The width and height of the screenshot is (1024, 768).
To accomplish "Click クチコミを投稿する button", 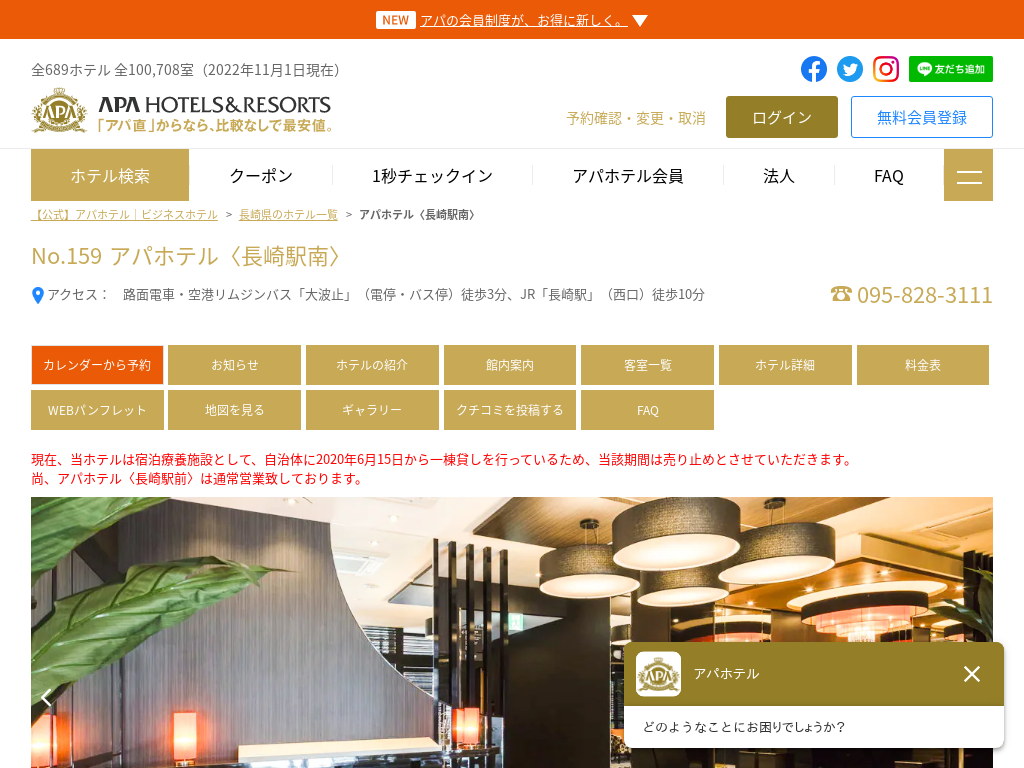I will coord(510,410).
